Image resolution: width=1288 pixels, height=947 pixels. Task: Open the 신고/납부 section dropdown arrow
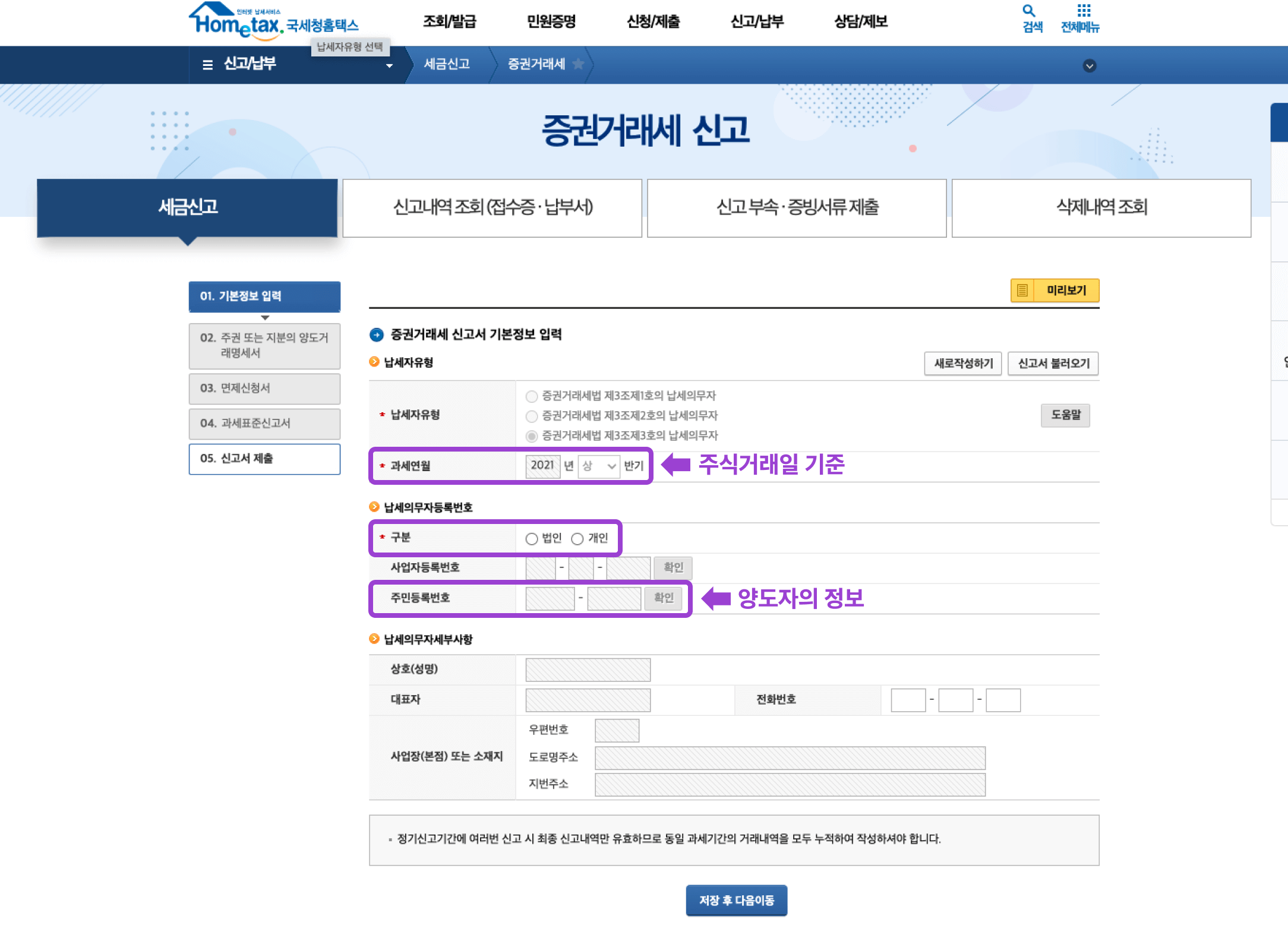coord(389,66)
